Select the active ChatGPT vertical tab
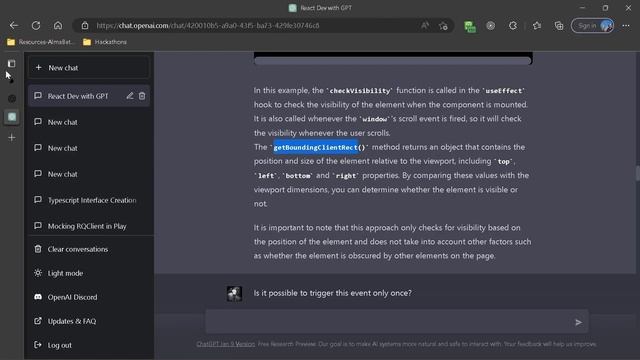Screen dimensions: 640x360 (x=12, y=117)
